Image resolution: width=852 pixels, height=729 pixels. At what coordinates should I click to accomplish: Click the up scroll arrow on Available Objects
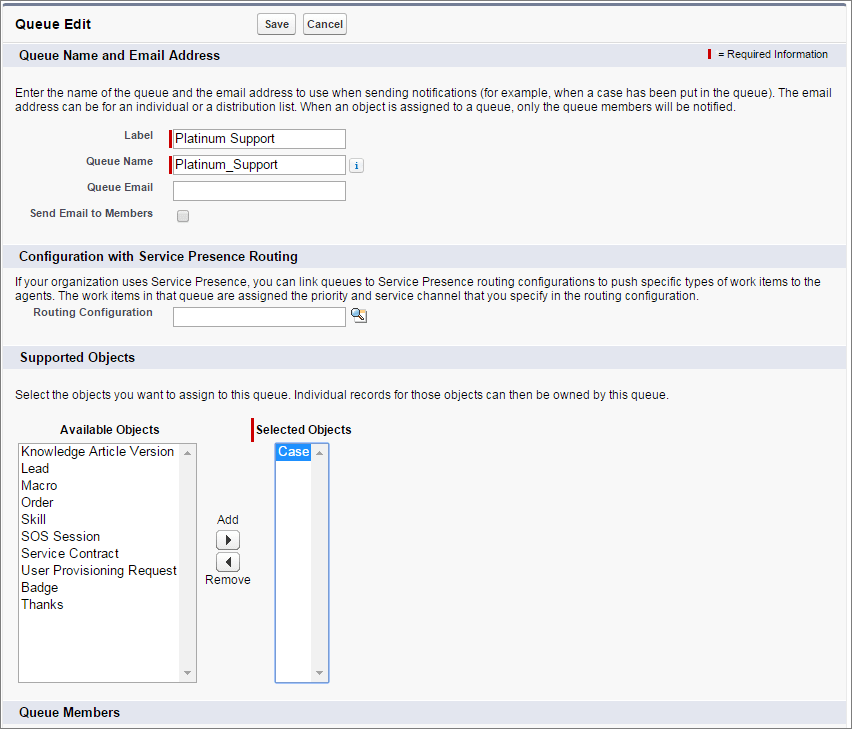click(187, 451)
